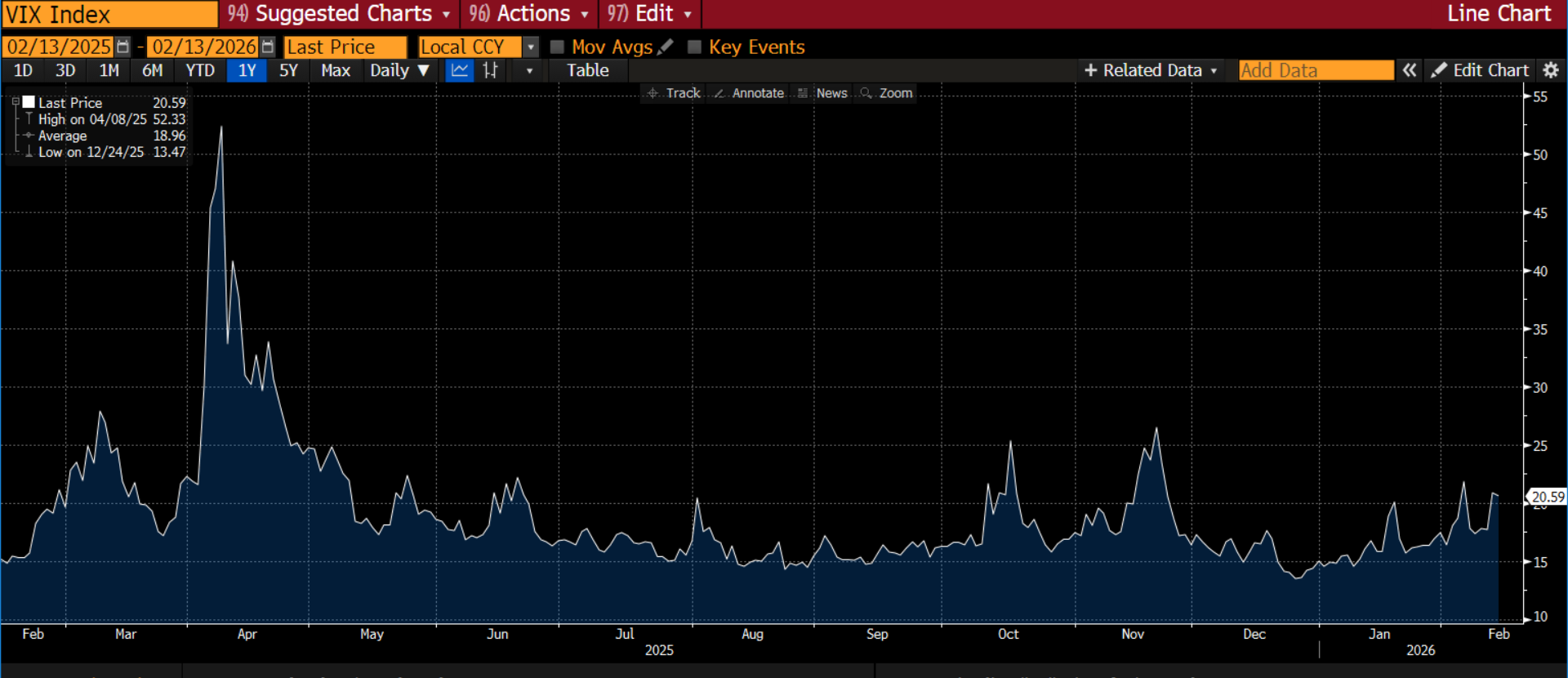Expand the Related Data dropdown
Viewport: 1568px width, 678px height.
1151,70
